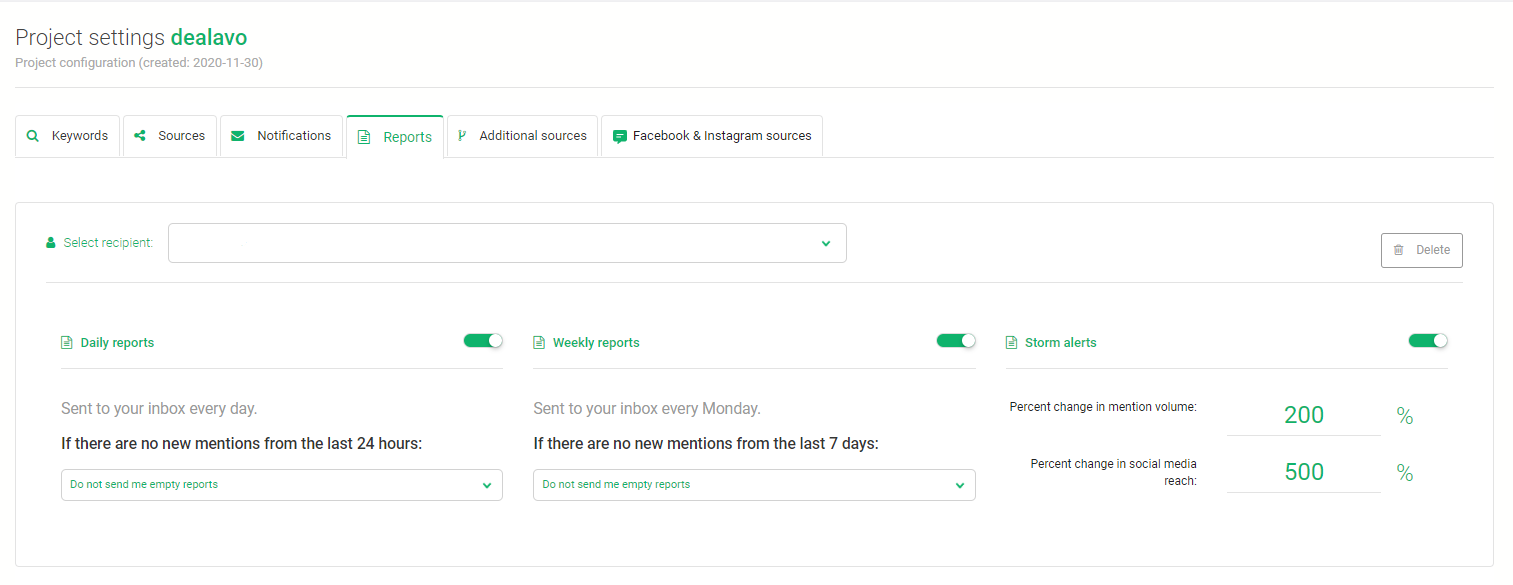Switch to the Keywords tab
Screen dimensions: 1513x585
[68, 136]
